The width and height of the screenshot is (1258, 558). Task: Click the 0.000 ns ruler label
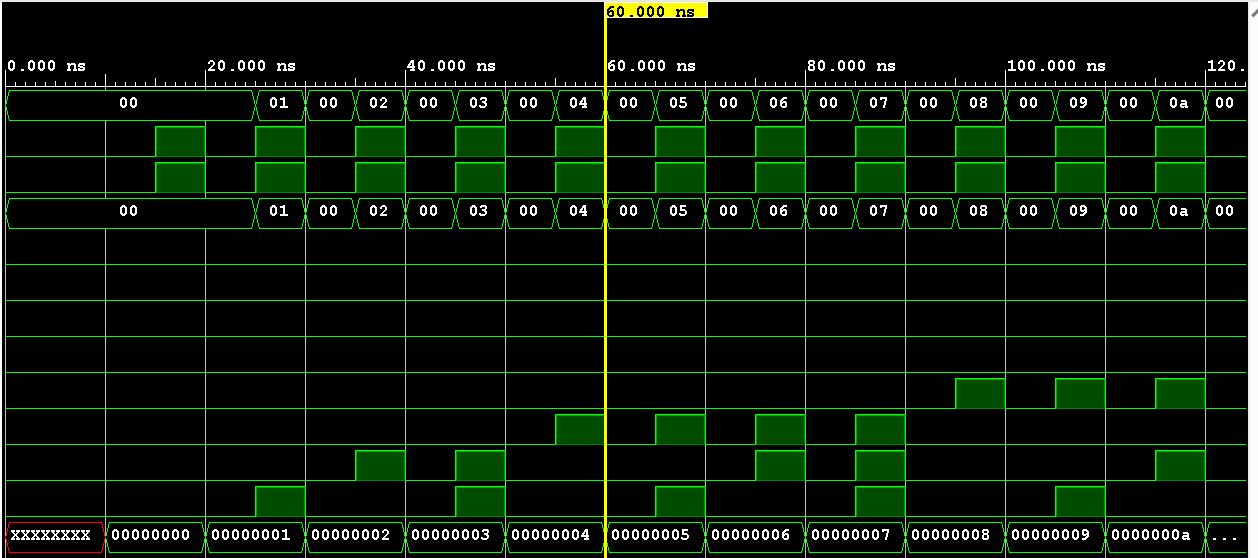47,66
